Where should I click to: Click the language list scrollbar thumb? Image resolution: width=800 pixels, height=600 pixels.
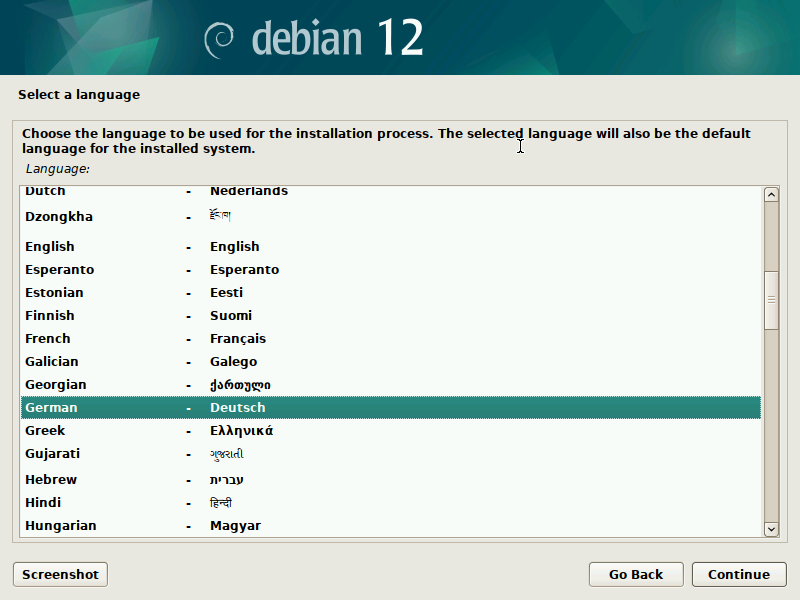pos(771,299)
